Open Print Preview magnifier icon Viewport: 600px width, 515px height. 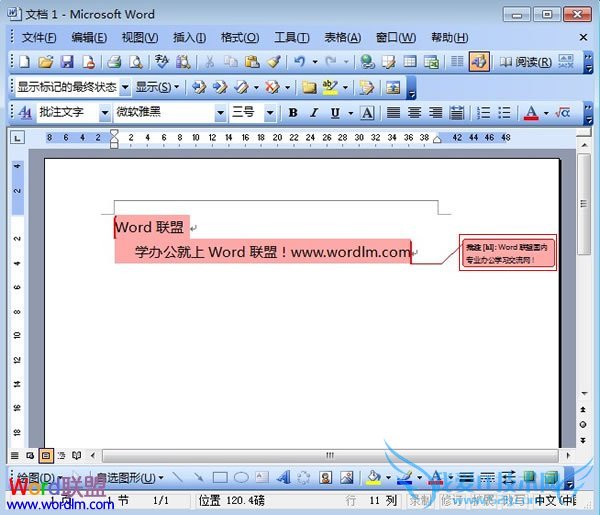pyautogui.click(x=135, y=61)
